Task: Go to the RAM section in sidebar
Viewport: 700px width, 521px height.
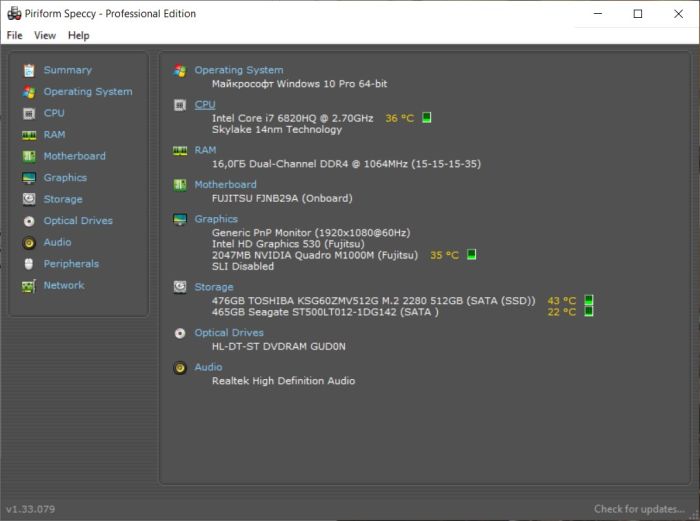Action: [x=54, y=134]
